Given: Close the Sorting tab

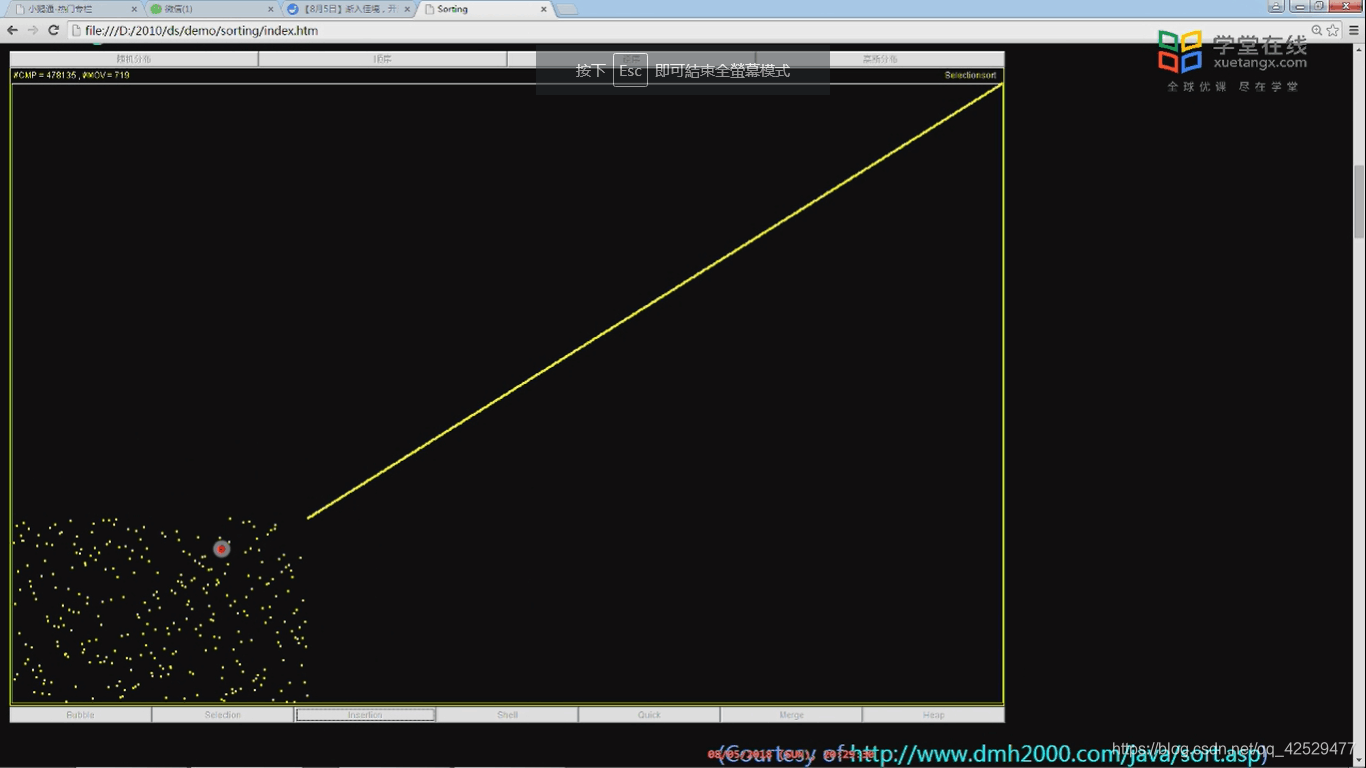Looking at the screenshot, I should (x=544, y=9).
